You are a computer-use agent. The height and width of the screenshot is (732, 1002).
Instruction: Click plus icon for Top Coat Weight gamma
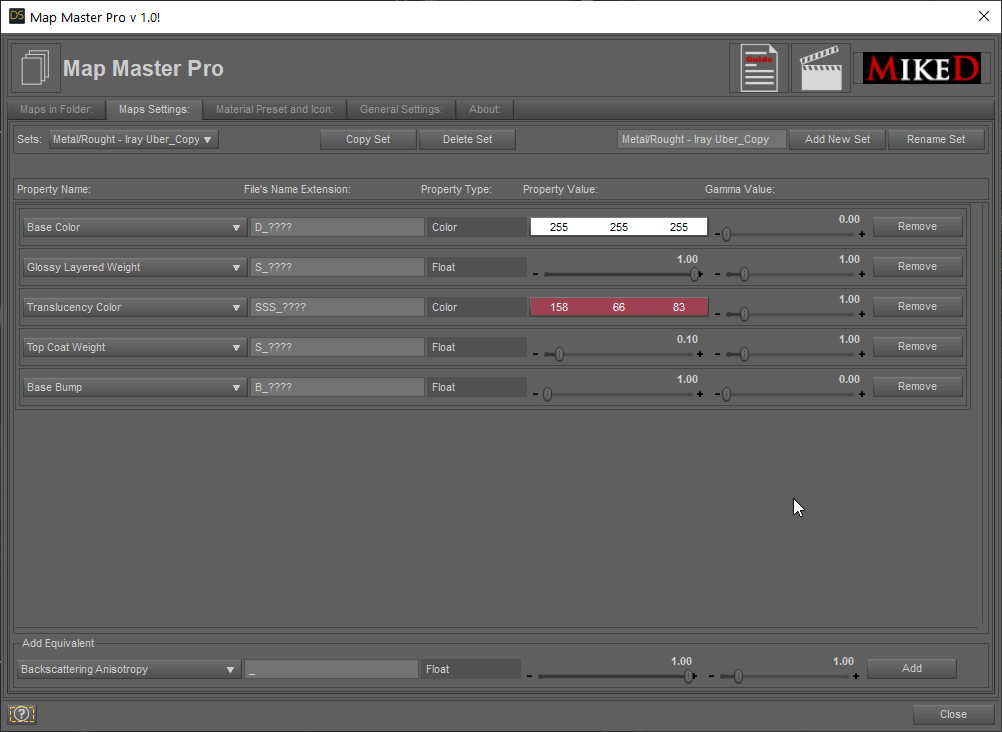click(x=862, y=354)
